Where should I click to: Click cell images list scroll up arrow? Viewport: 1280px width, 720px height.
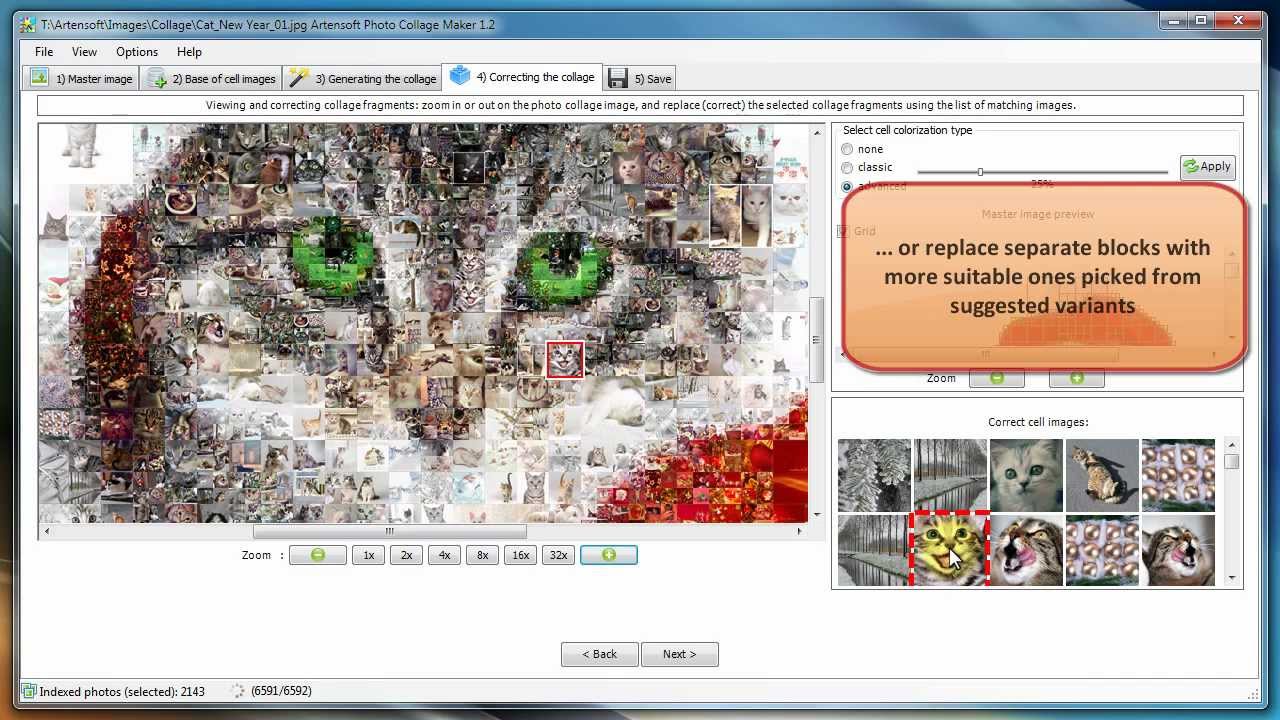click(1231, 445)
